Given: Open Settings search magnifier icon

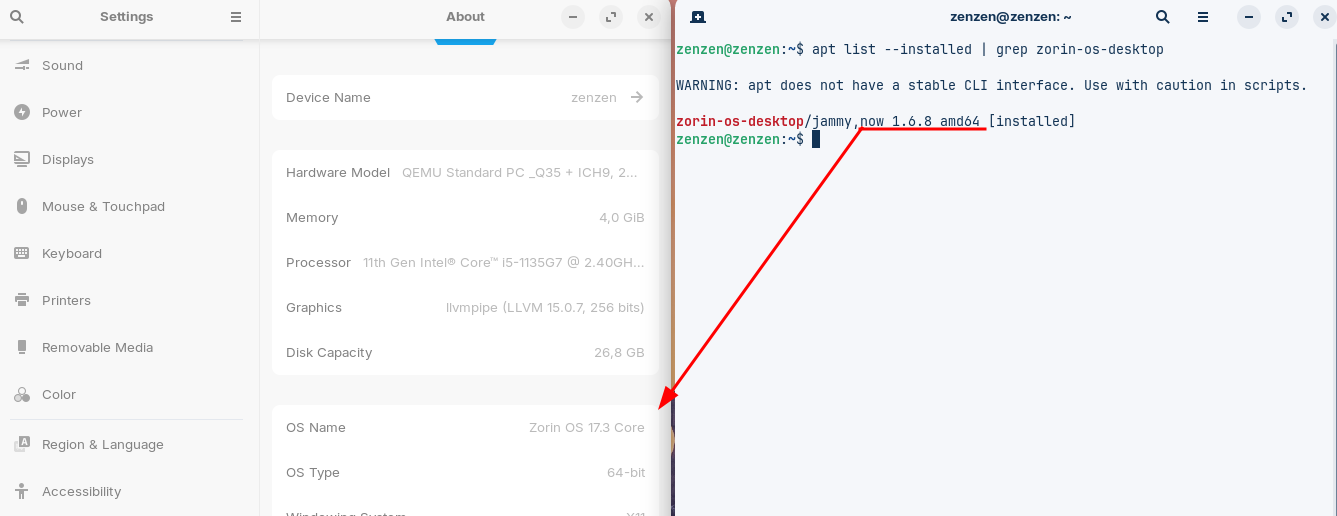Looking at the screenshot, I should [16, 17].
